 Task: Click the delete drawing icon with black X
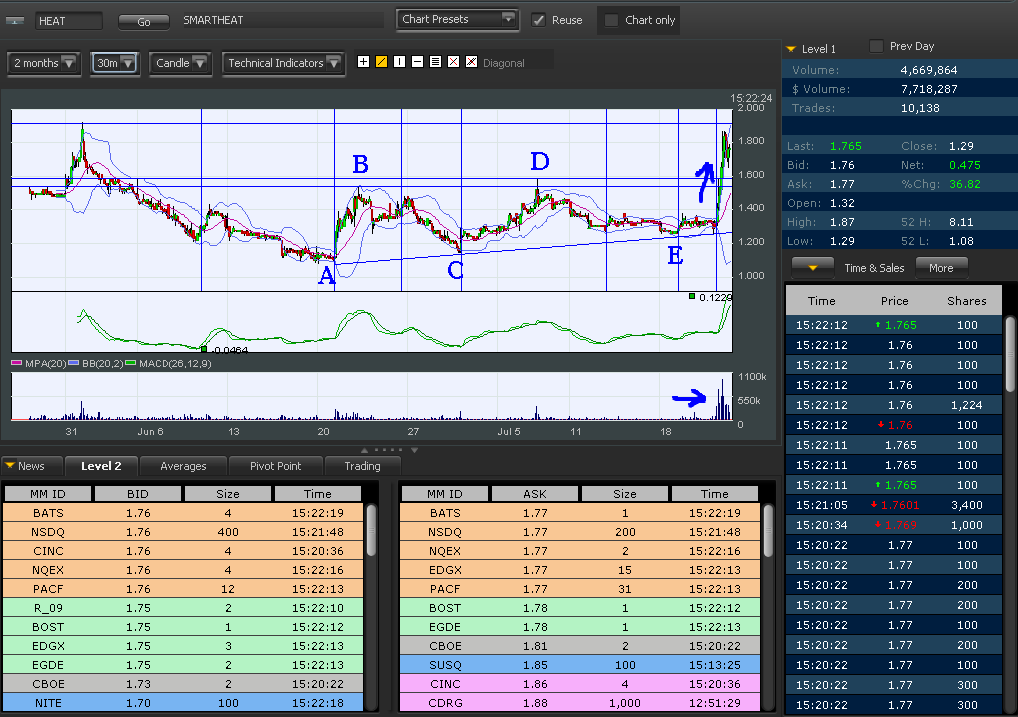coord(453,62)
